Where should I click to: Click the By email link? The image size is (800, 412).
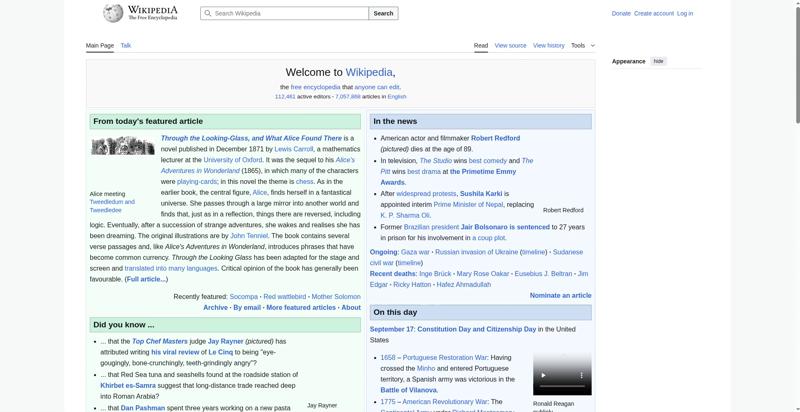(x=247, y=307)
